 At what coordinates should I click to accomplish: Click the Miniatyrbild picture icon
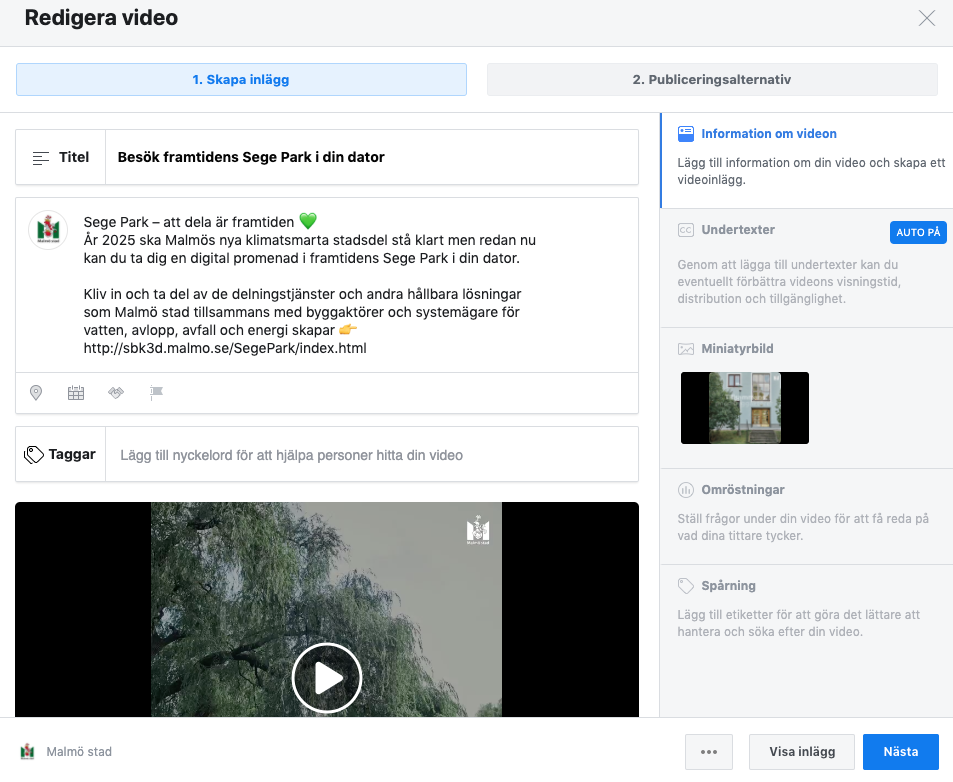(686, 349)
